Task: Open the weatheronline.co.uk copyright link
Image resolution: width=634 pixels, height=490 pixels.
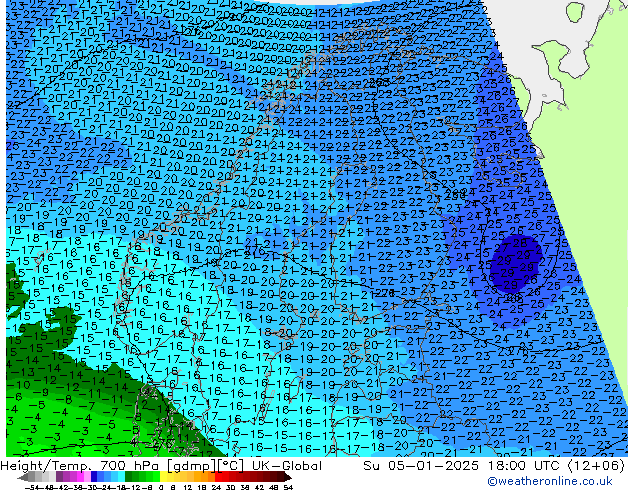Action: tap(549, 481)
